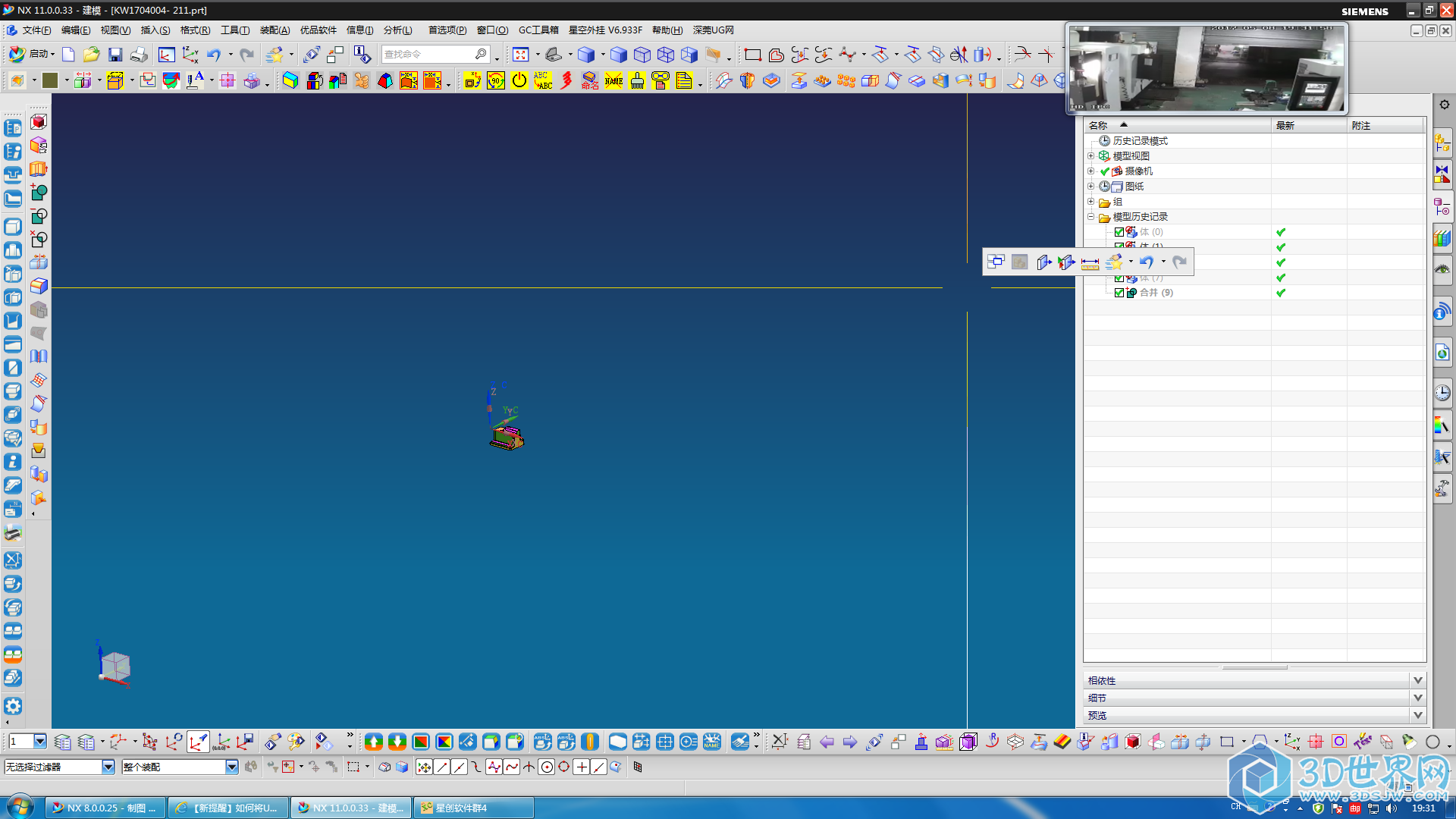Toggle the end point snap icon
The width and height of the screenshot is (1456, 819).
(442, 767)
